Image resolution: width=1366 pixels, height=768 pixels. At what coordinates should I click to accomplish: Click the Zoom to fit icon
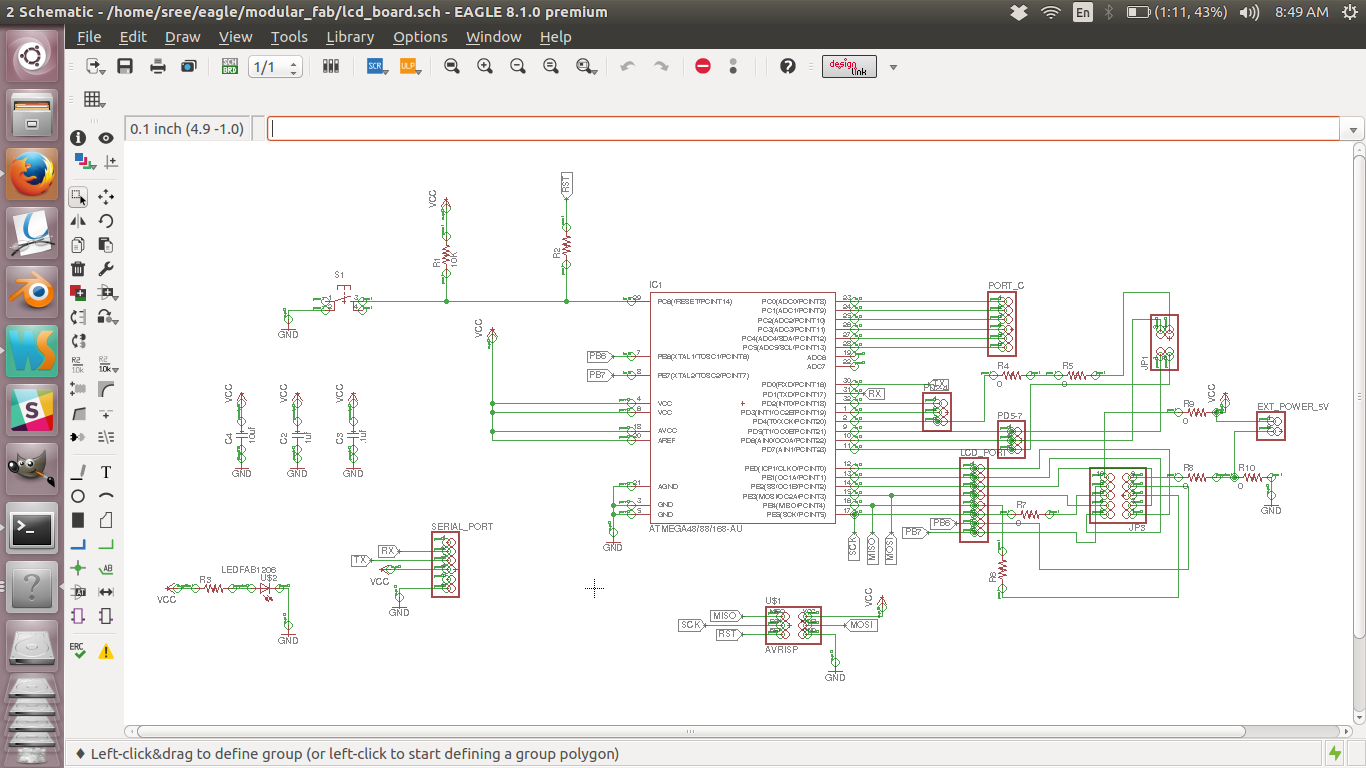(452, 66)
